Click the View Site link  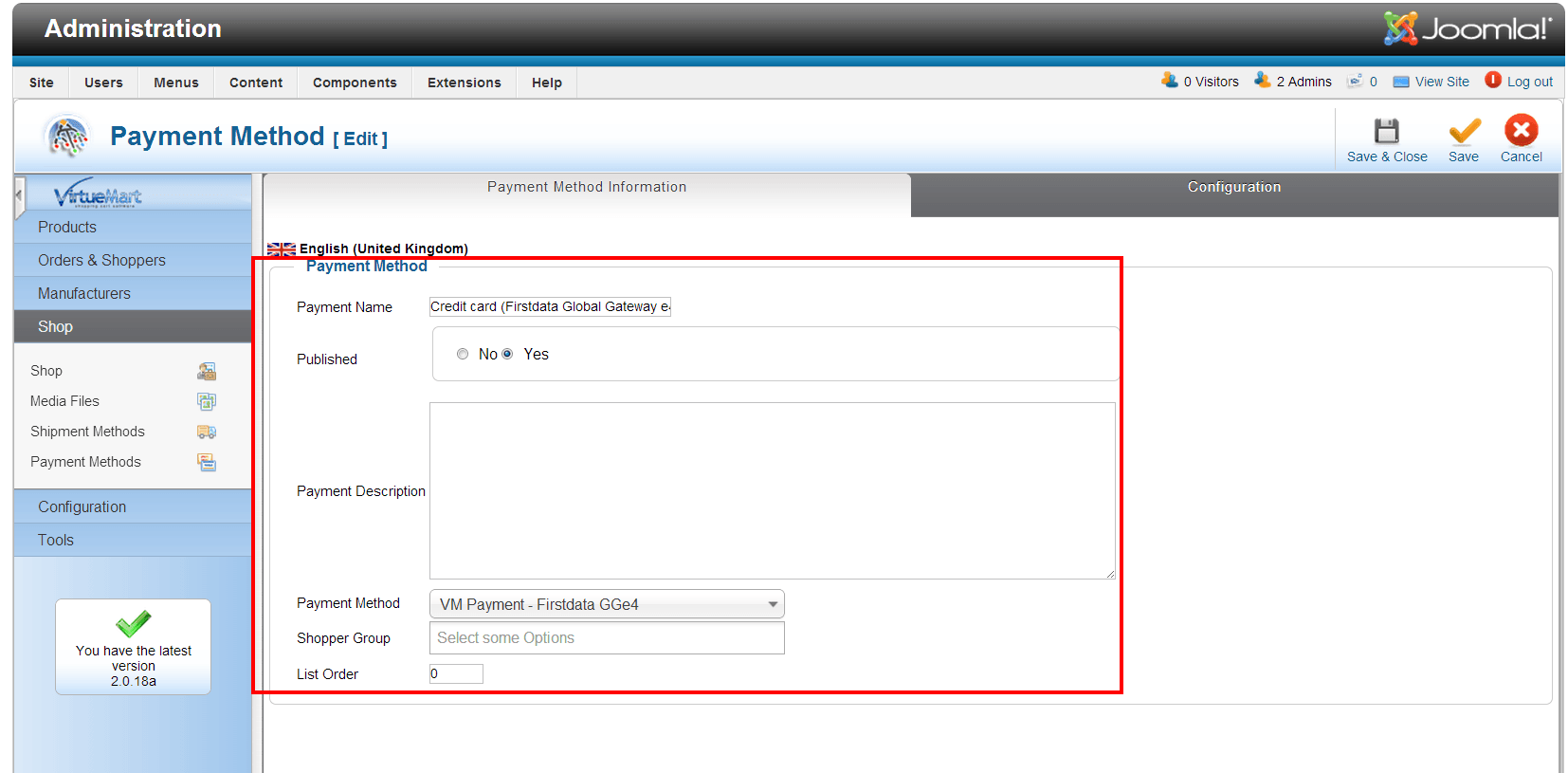point(1442,82)
